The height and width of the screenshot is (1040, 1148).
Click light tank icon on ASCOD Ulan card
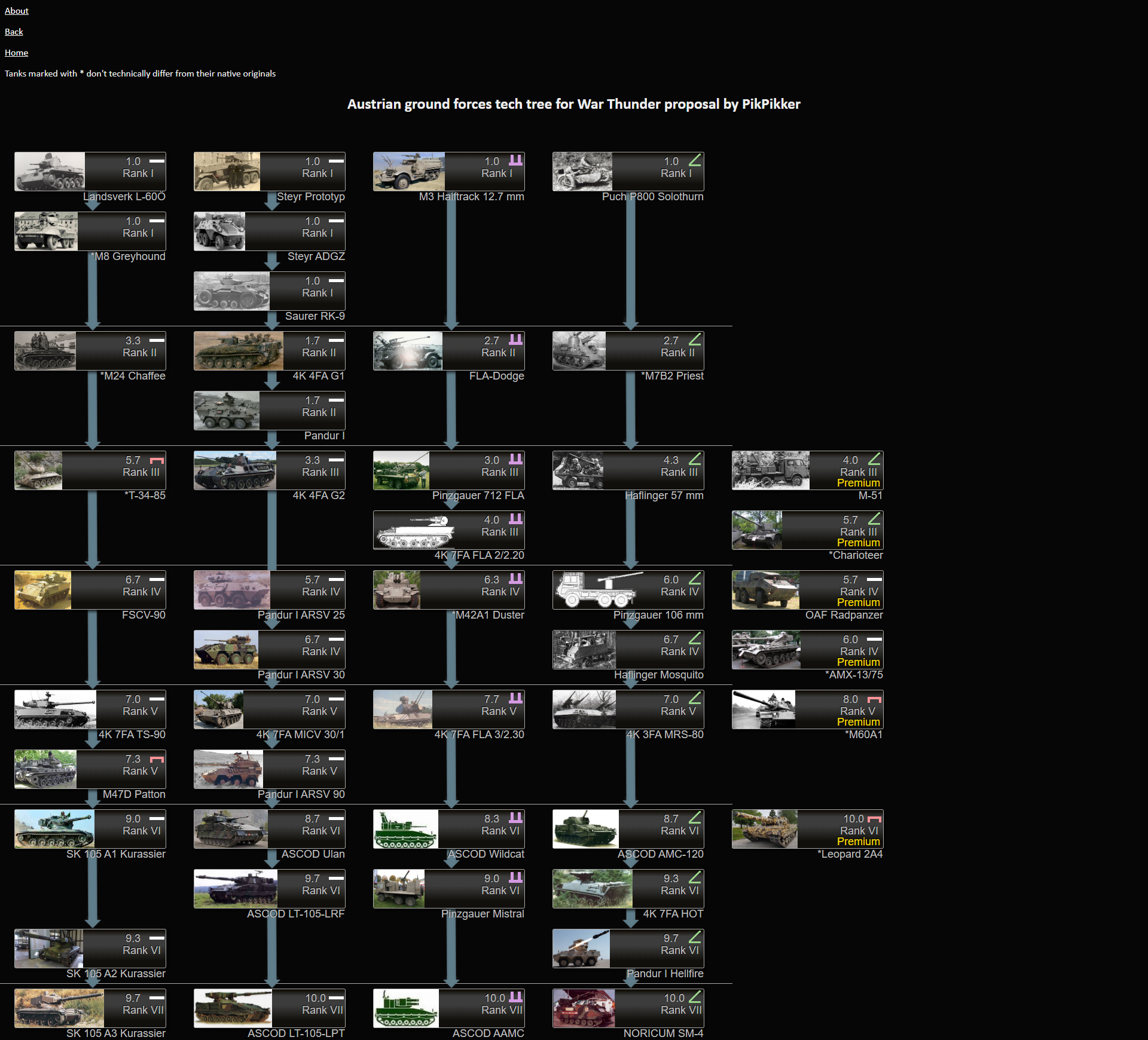[x=336, y=818]
